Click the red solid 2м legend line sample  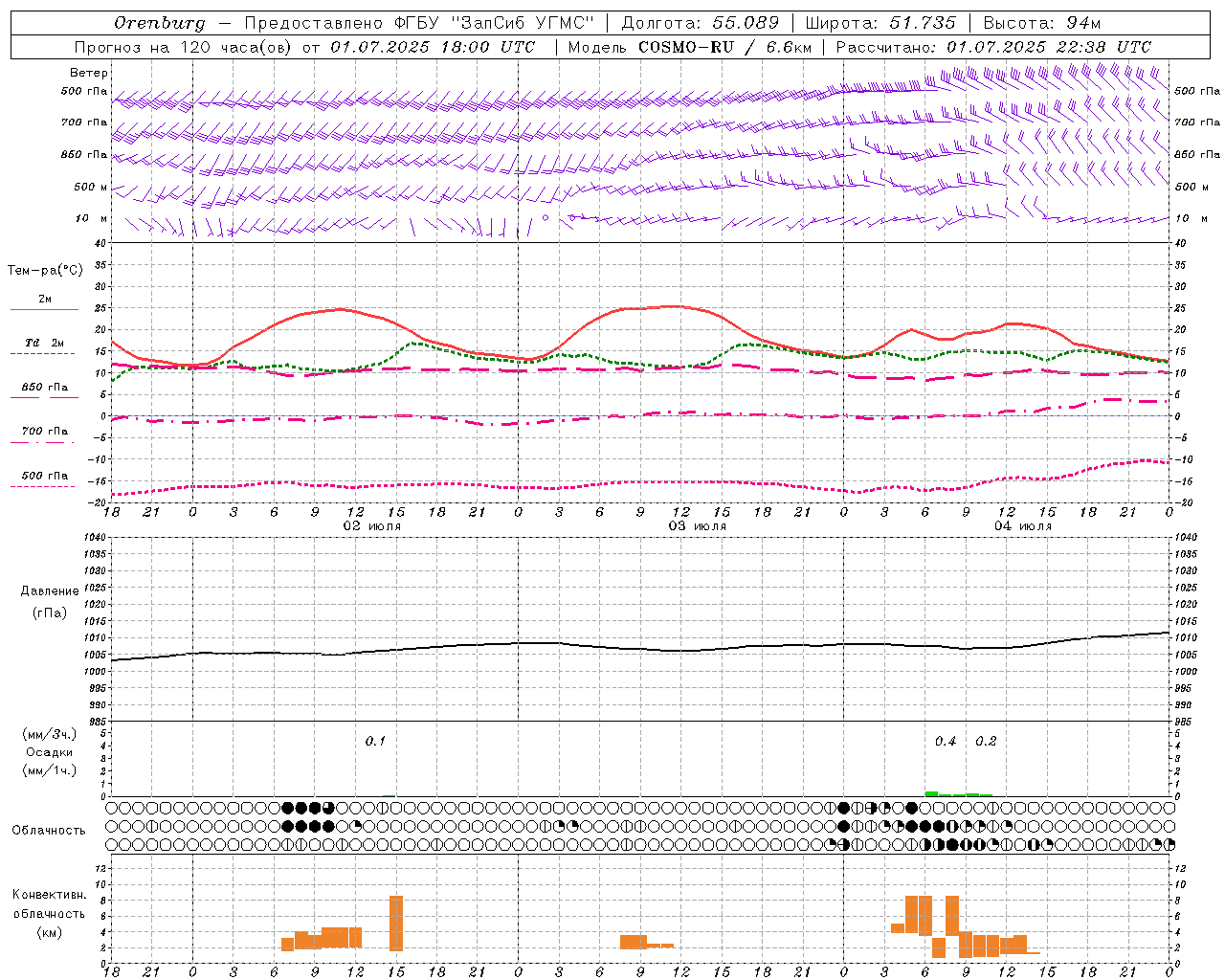(45, 309)
